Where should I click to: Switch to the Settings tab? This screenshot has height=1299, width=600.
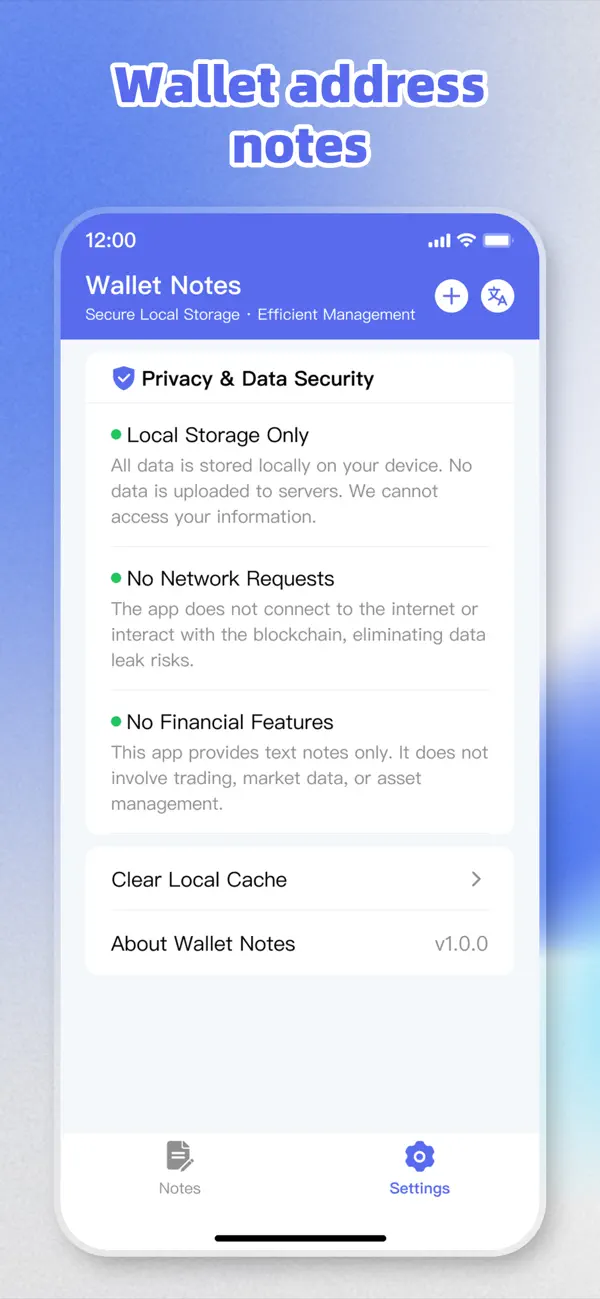coord(419,1167)
